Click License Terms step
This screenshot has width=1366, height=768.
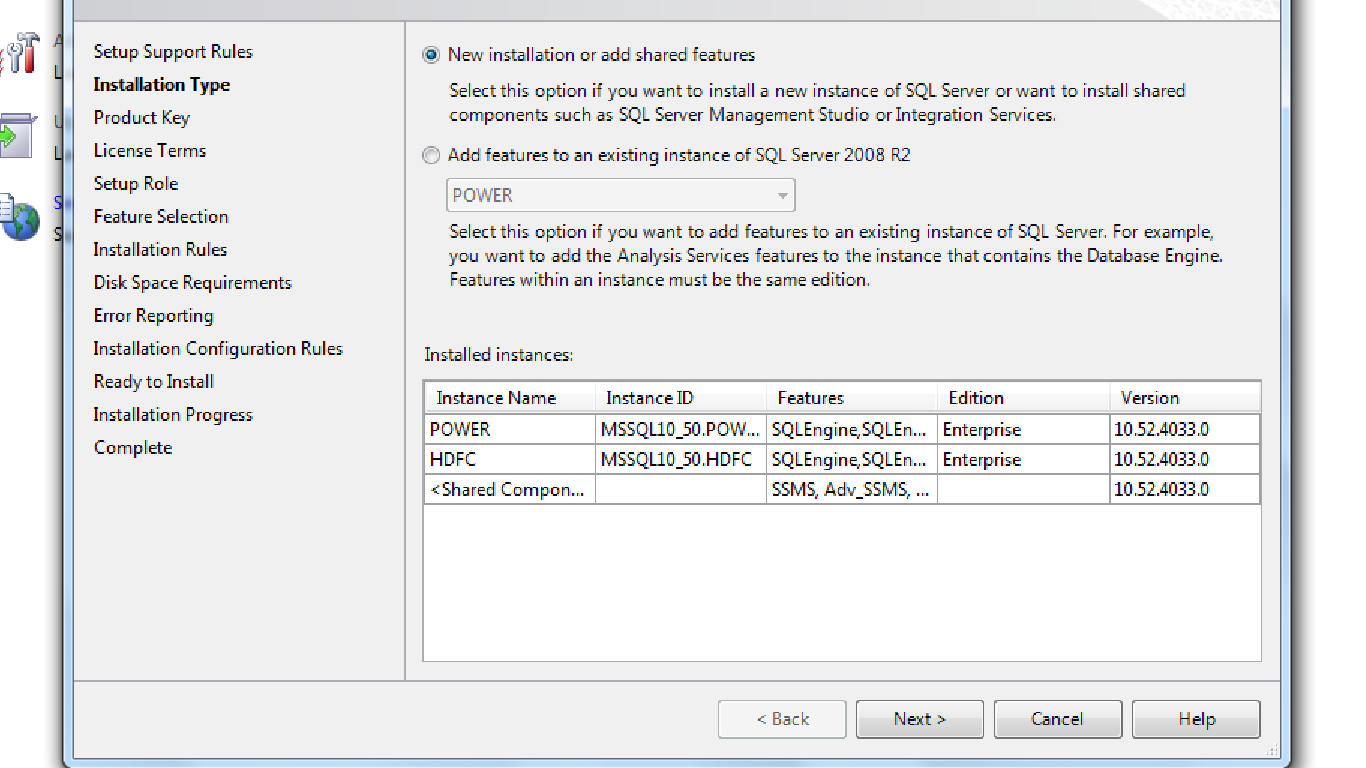pos(150,151)
